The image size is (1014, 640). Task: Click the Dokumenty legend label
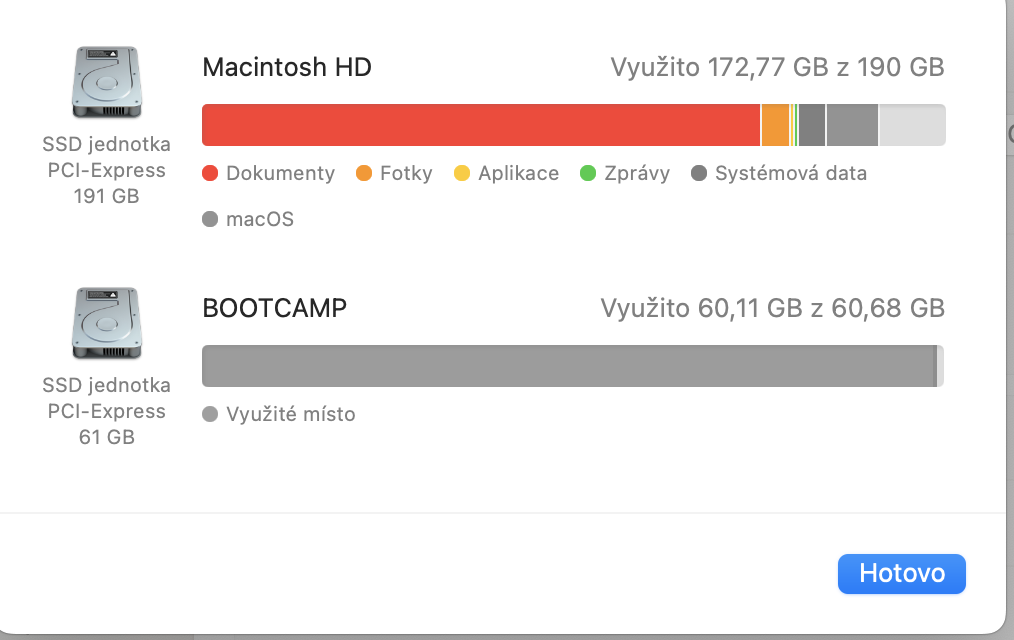pyautogui.click(x=280, y=173)
